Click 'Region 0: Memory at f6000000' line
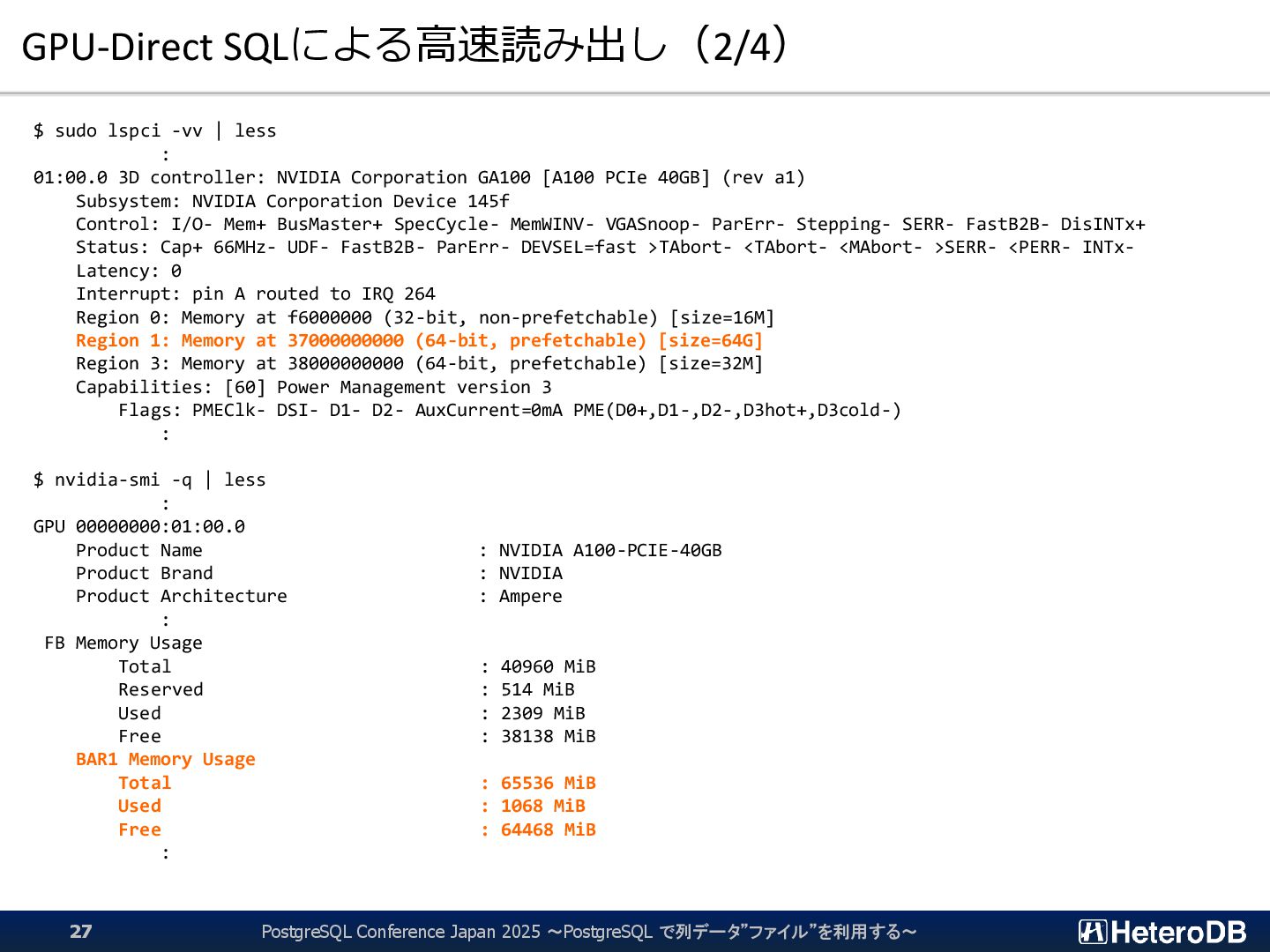The width and height of the screenshot is (1270, 952). click(x=425, y=317)
